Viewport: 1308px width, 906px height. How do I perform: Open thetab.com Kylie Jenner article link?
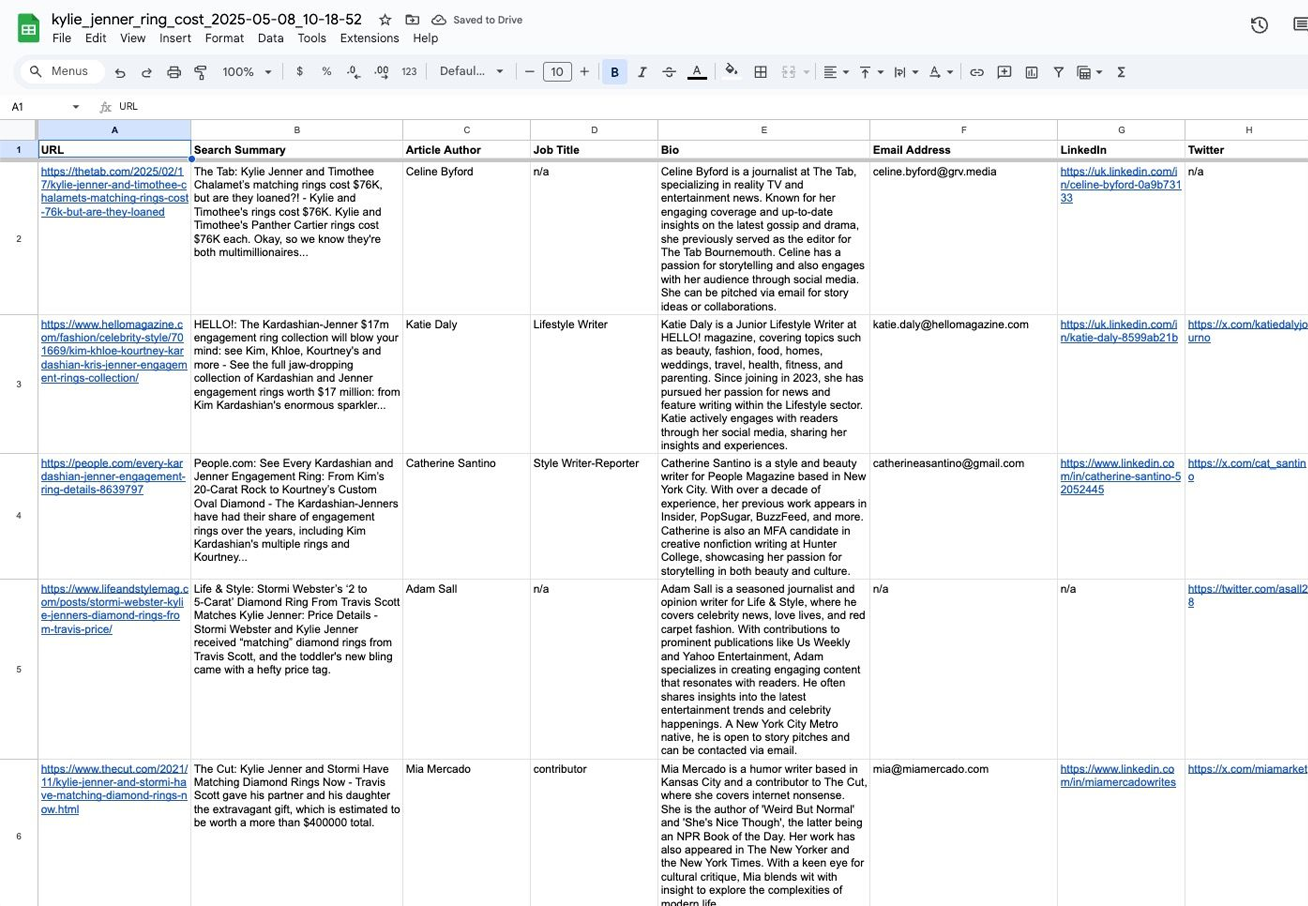(x=114, y=192)
